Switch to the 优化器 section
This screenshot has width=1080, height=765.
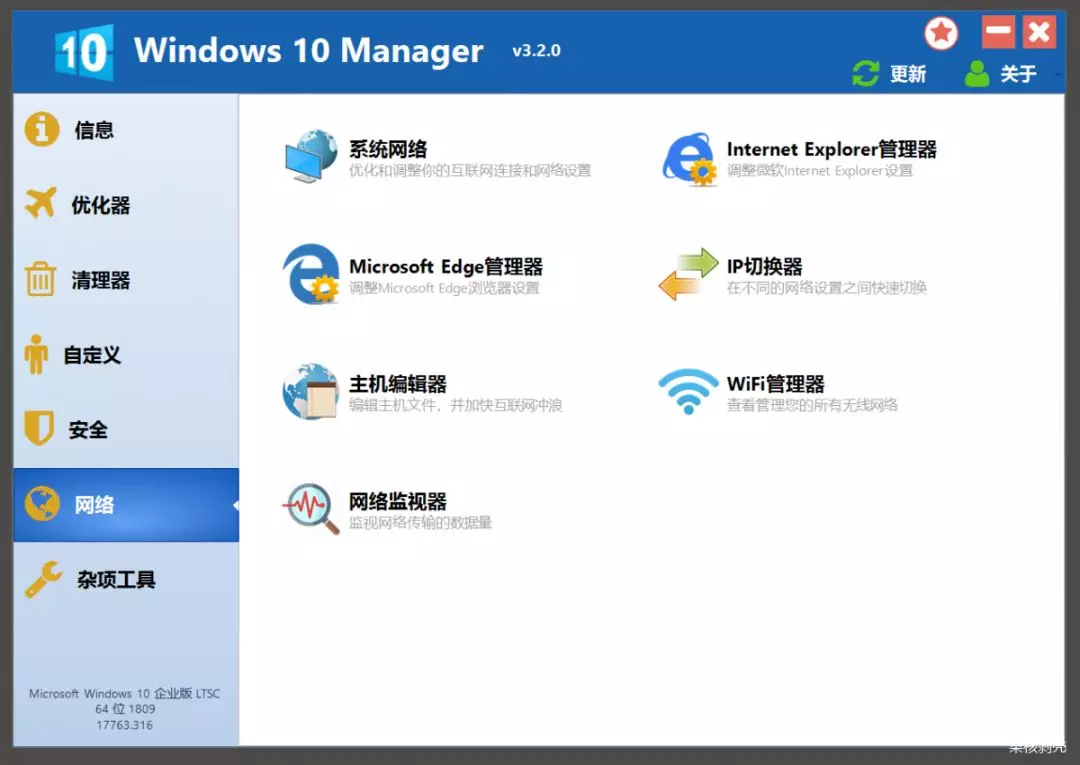pos(126,205)
